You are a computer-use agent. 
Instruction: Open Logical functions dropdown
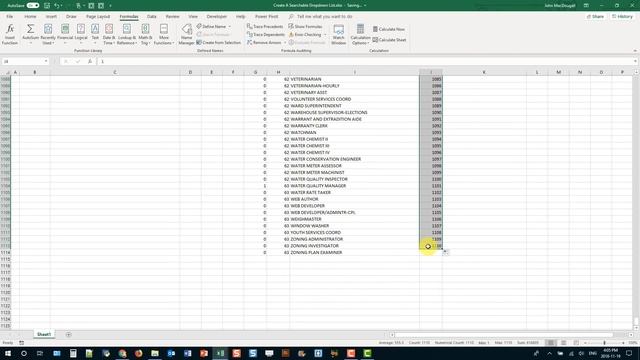pyautogui.click(x=81, y=34)
